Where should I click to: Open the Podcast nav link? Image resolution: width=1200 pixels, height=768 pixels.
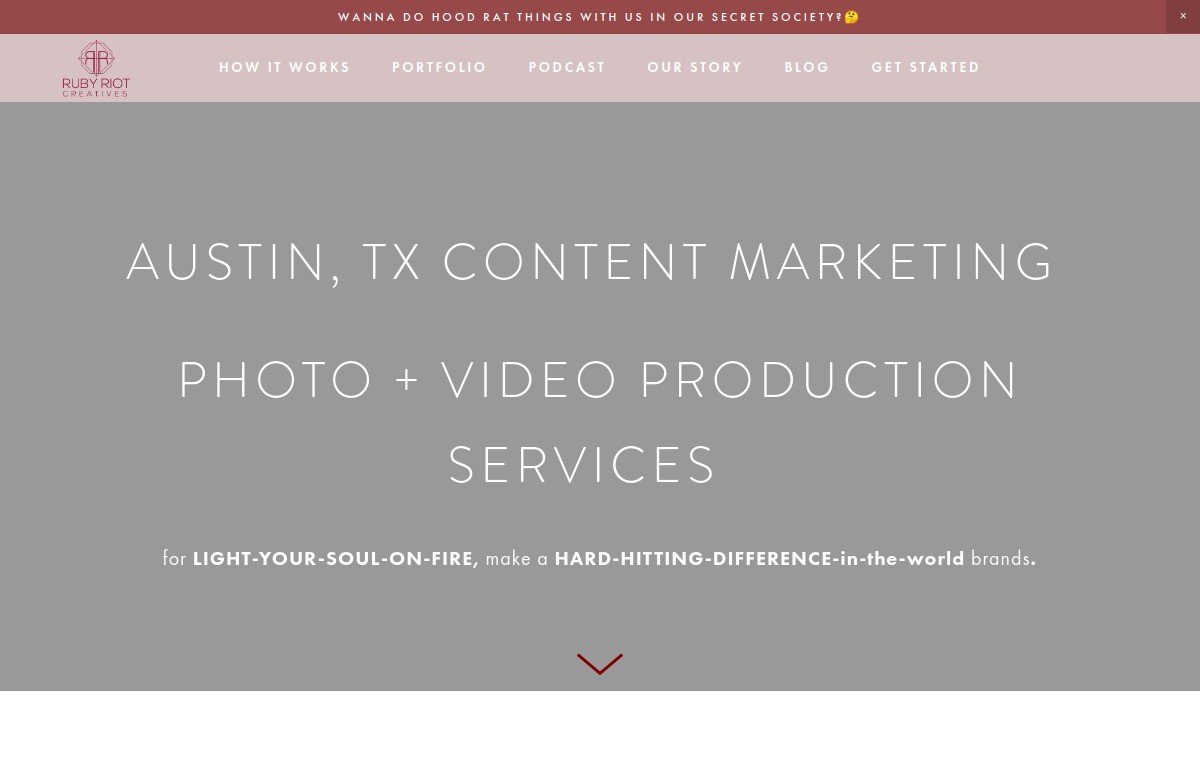pyautogui.click(x=567, y=67)
